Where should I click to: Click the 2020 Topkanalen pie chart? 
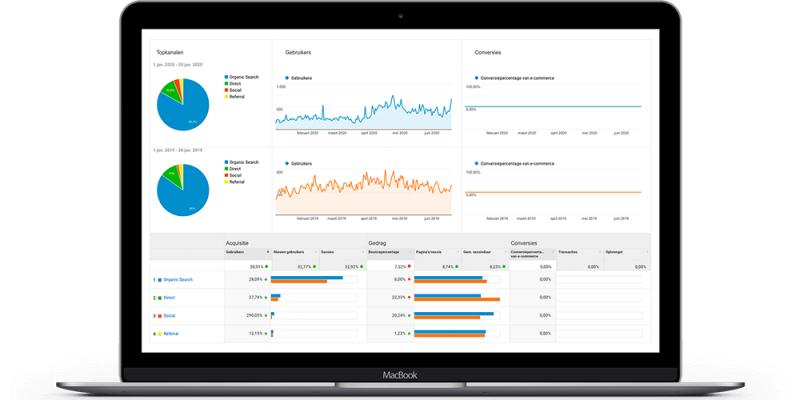(x=183, y=105)
